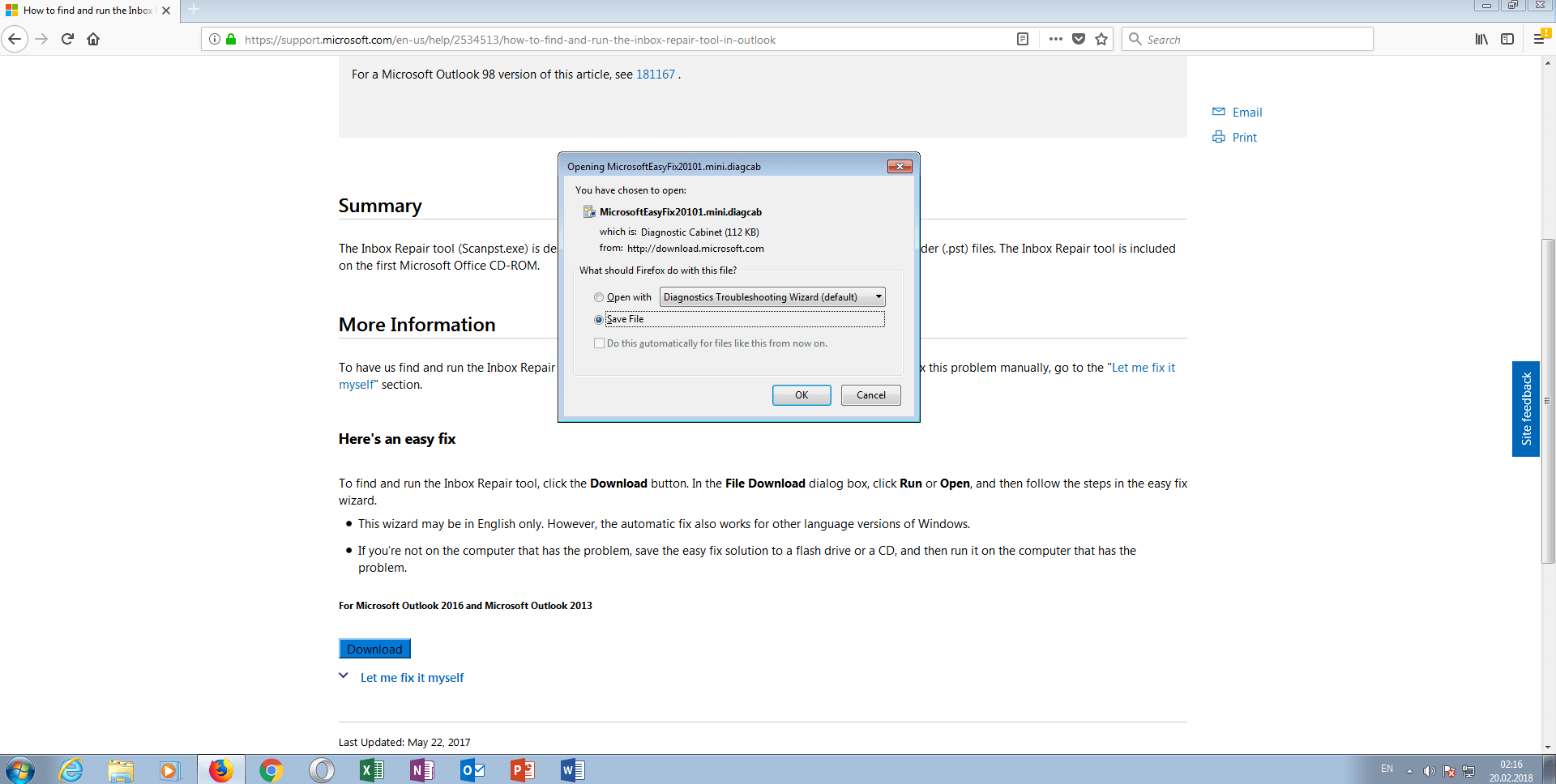Image resolution: width=1556 pixels, height=784 pixels.
Task: Bookmark this page via the star icon
Action: pos(1101,39)
